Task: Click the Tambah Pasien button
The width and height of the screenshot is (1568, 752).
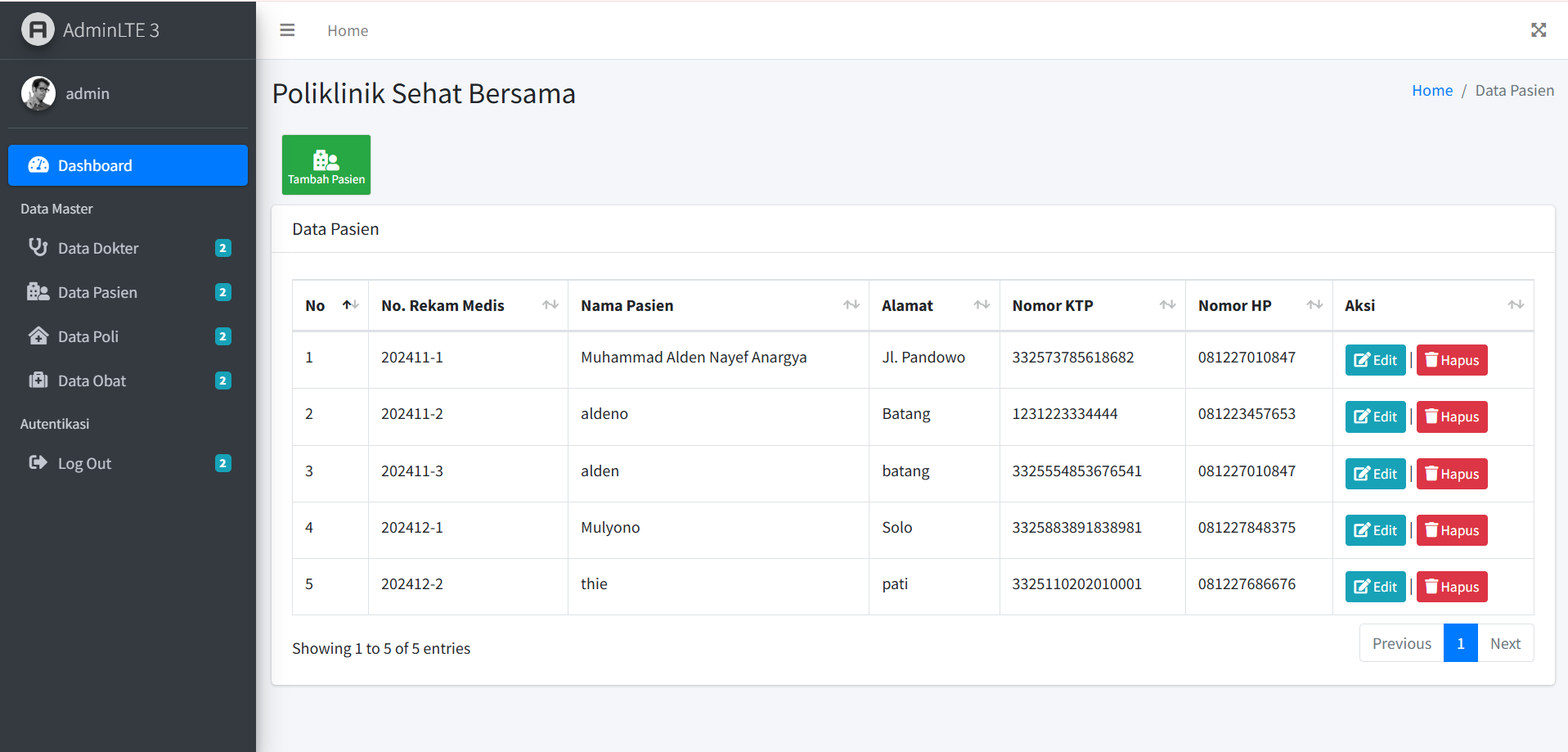Action: pos(326,165)
